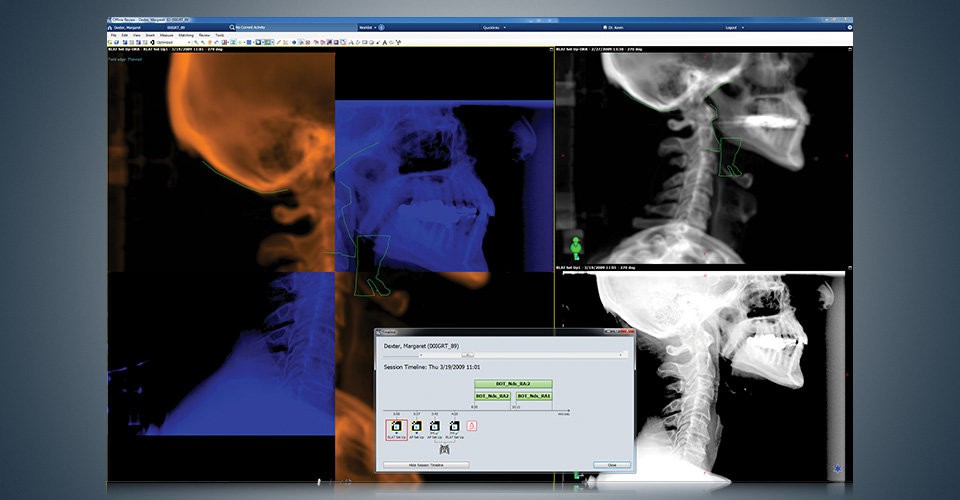Select the RLAT Set Up image thumbnail
Screen dimensions: 960x500
(x=396, y=427)
